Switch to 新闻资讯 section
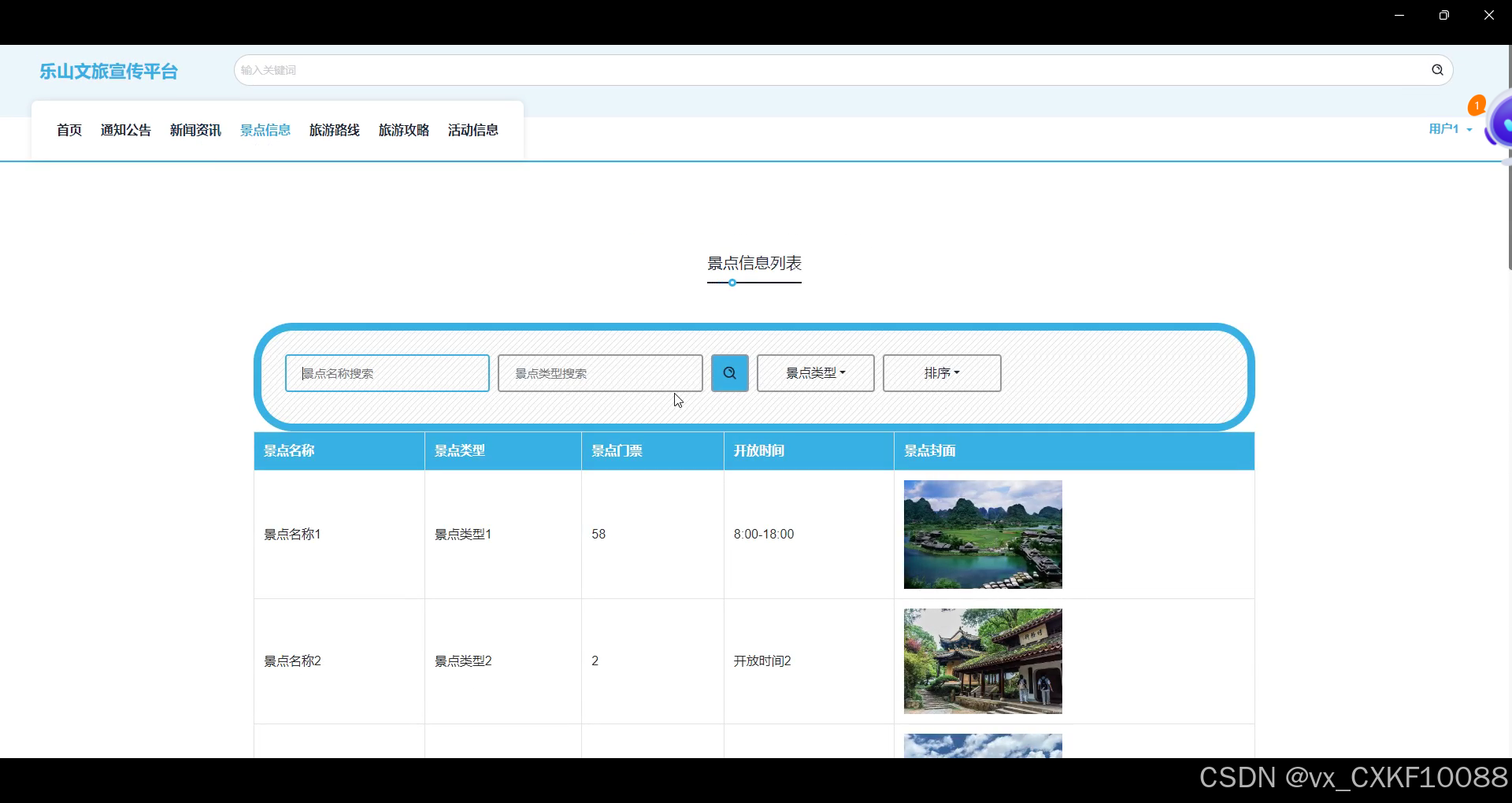This screenshot has height=803, width=1512. 195,130
